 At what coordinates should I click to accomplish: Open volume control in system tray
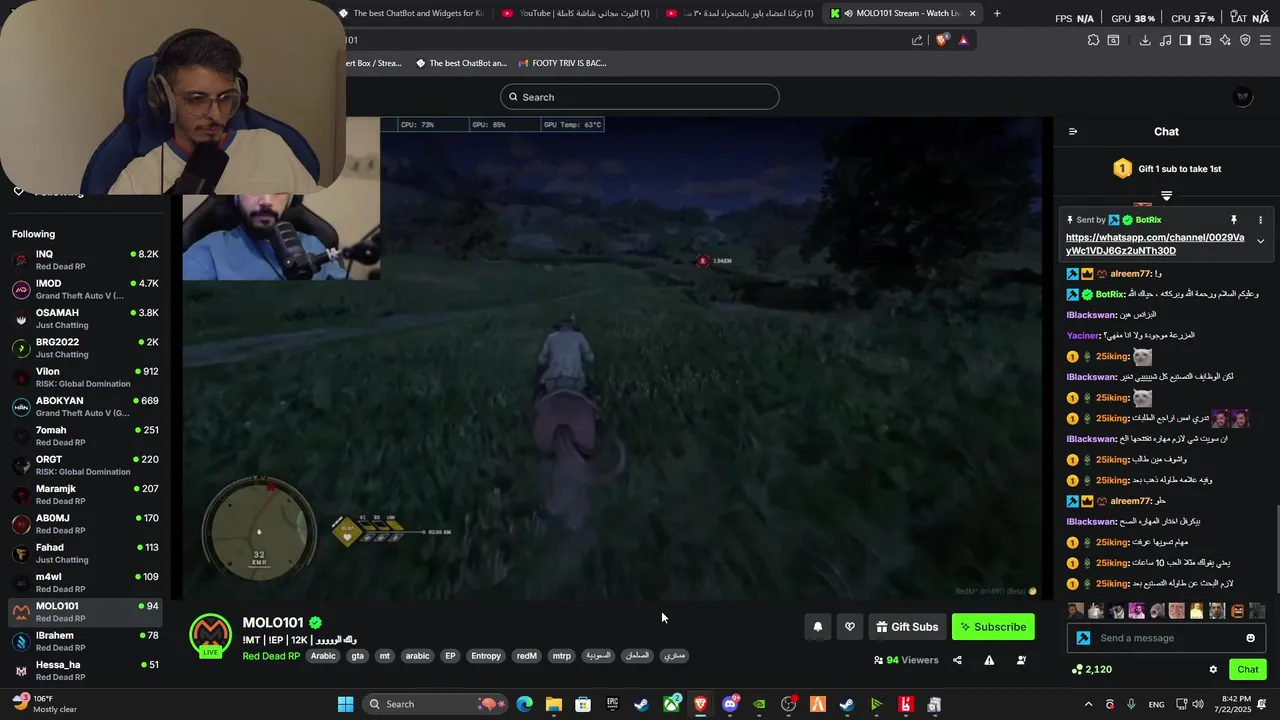point(1198,704)
